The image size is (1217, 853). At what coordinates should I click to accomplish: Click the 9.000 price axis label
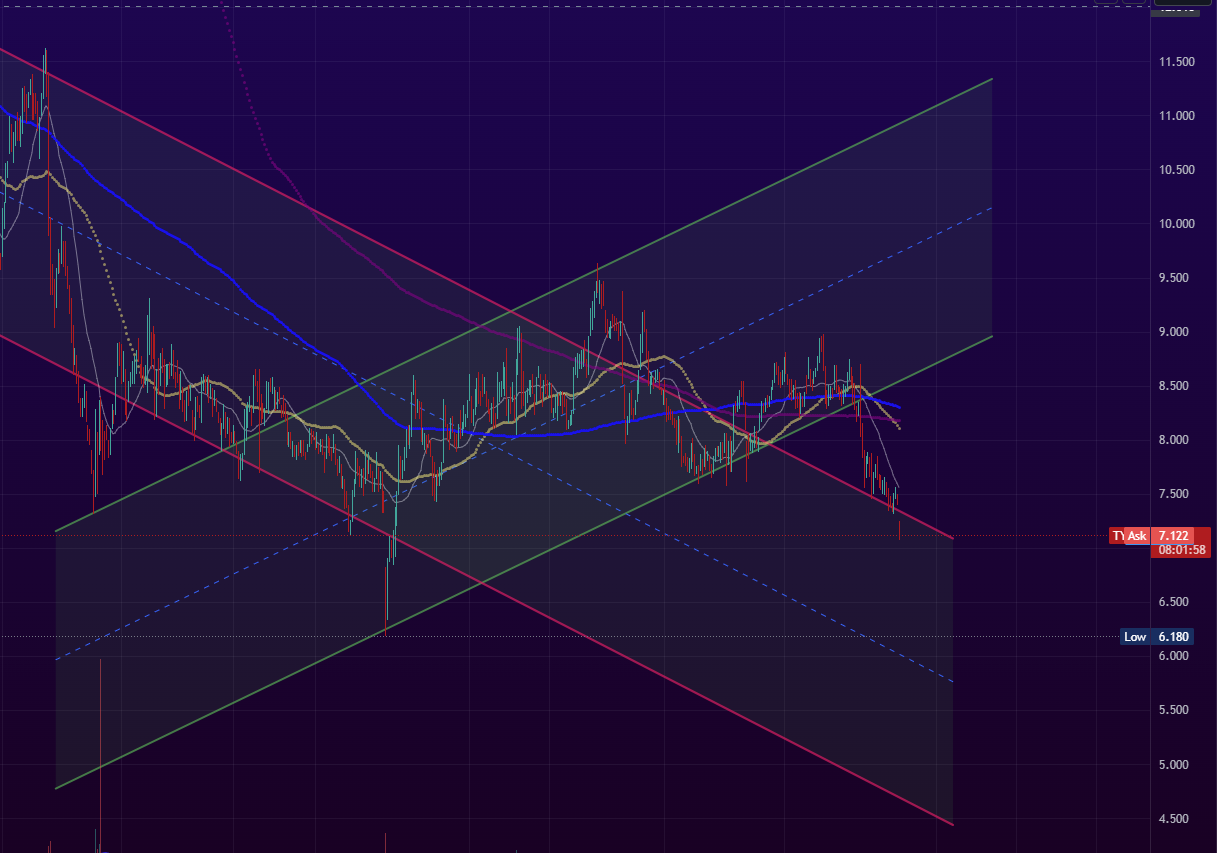point(1176,332)
